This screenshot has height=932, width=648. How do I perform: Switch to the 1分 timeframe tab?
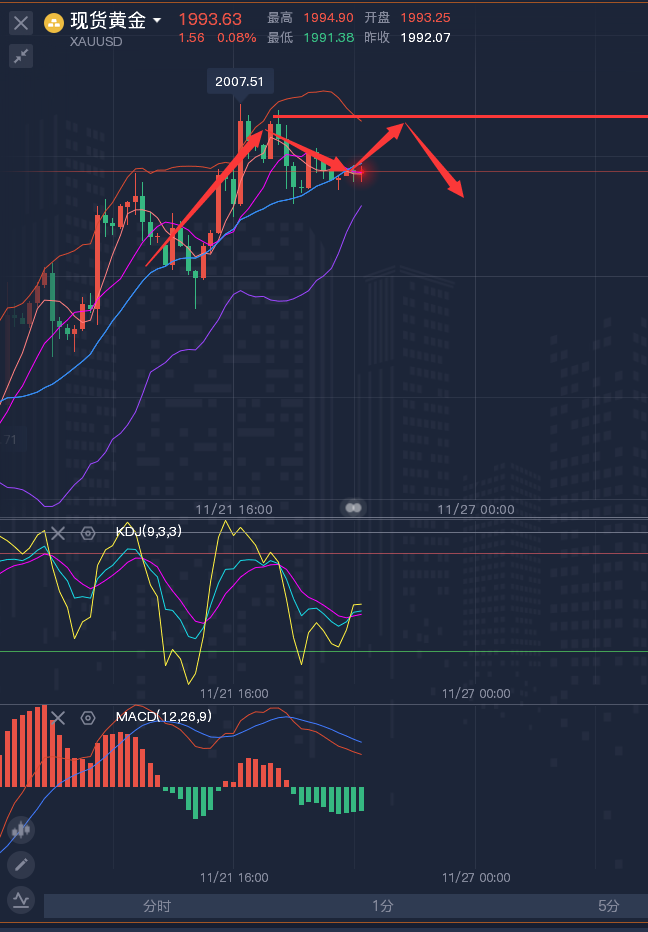(x=383, y=906)
